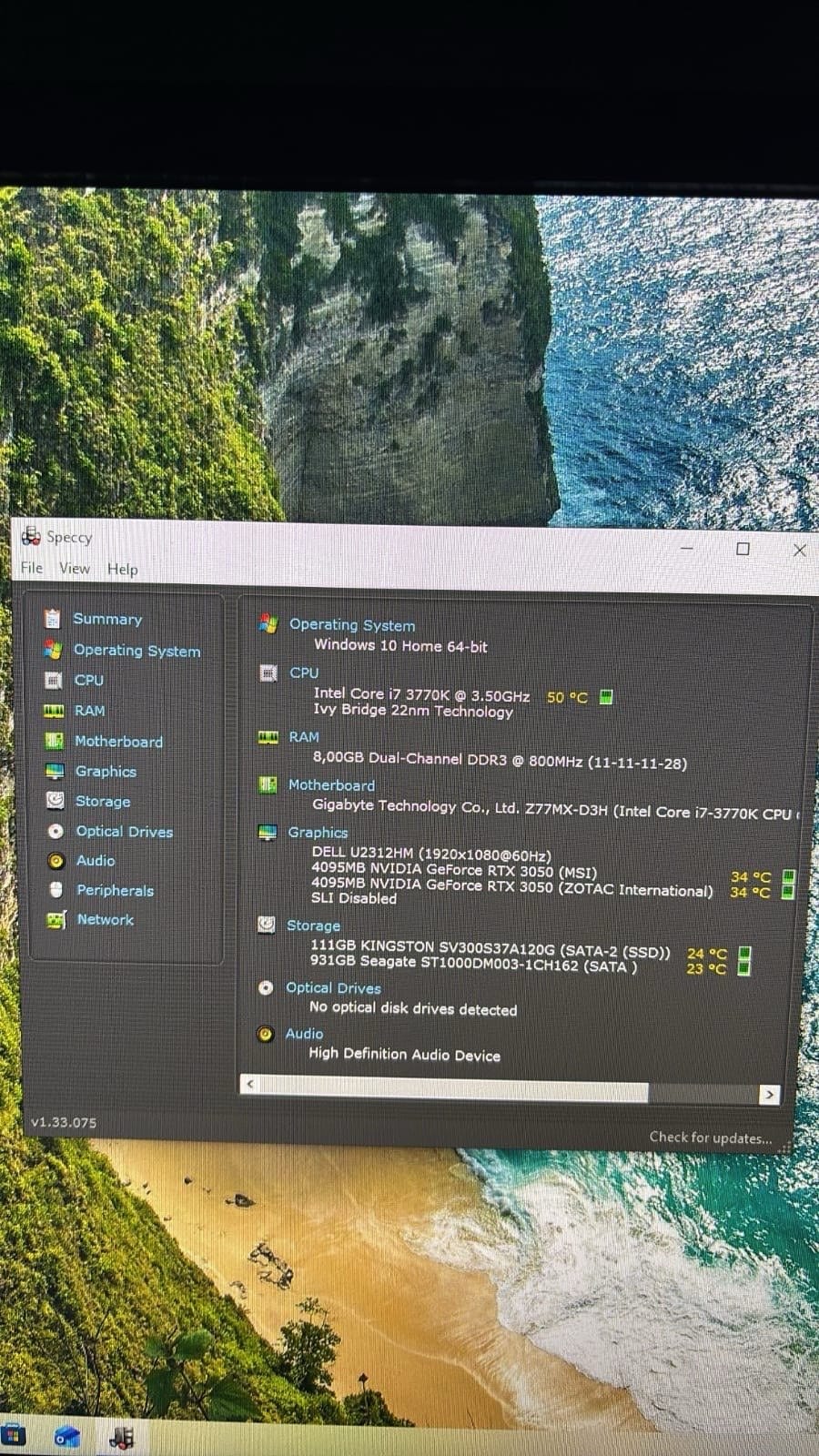Image resolution: width=819 pixels, height=1456 pixels.
Task: Select Peripherals in the sidebar
Action: point(115,891)
